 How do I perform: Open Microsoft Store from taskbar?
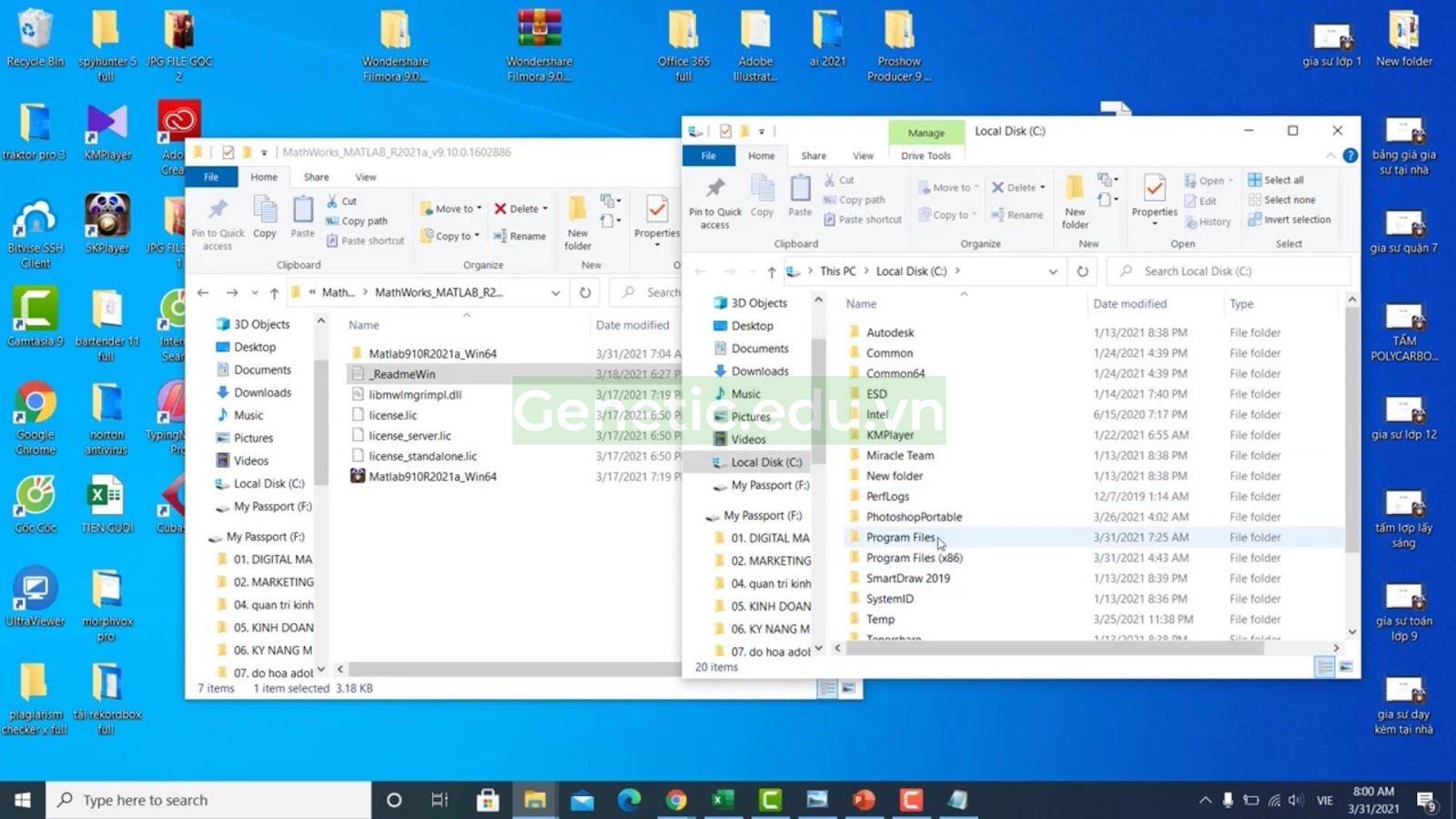click(488, 800)
